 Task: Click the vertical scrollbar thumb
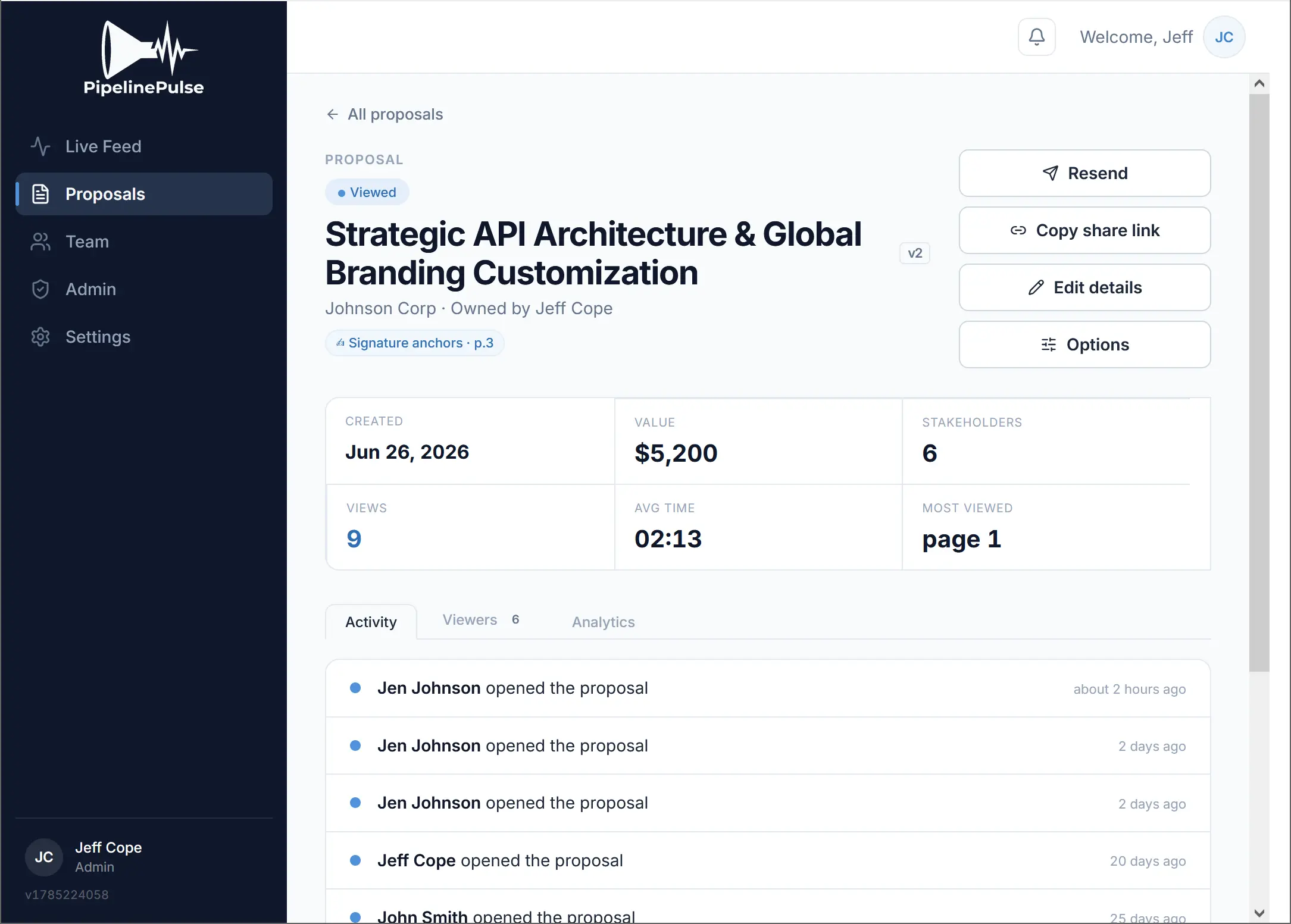[x=1259, y=383]
